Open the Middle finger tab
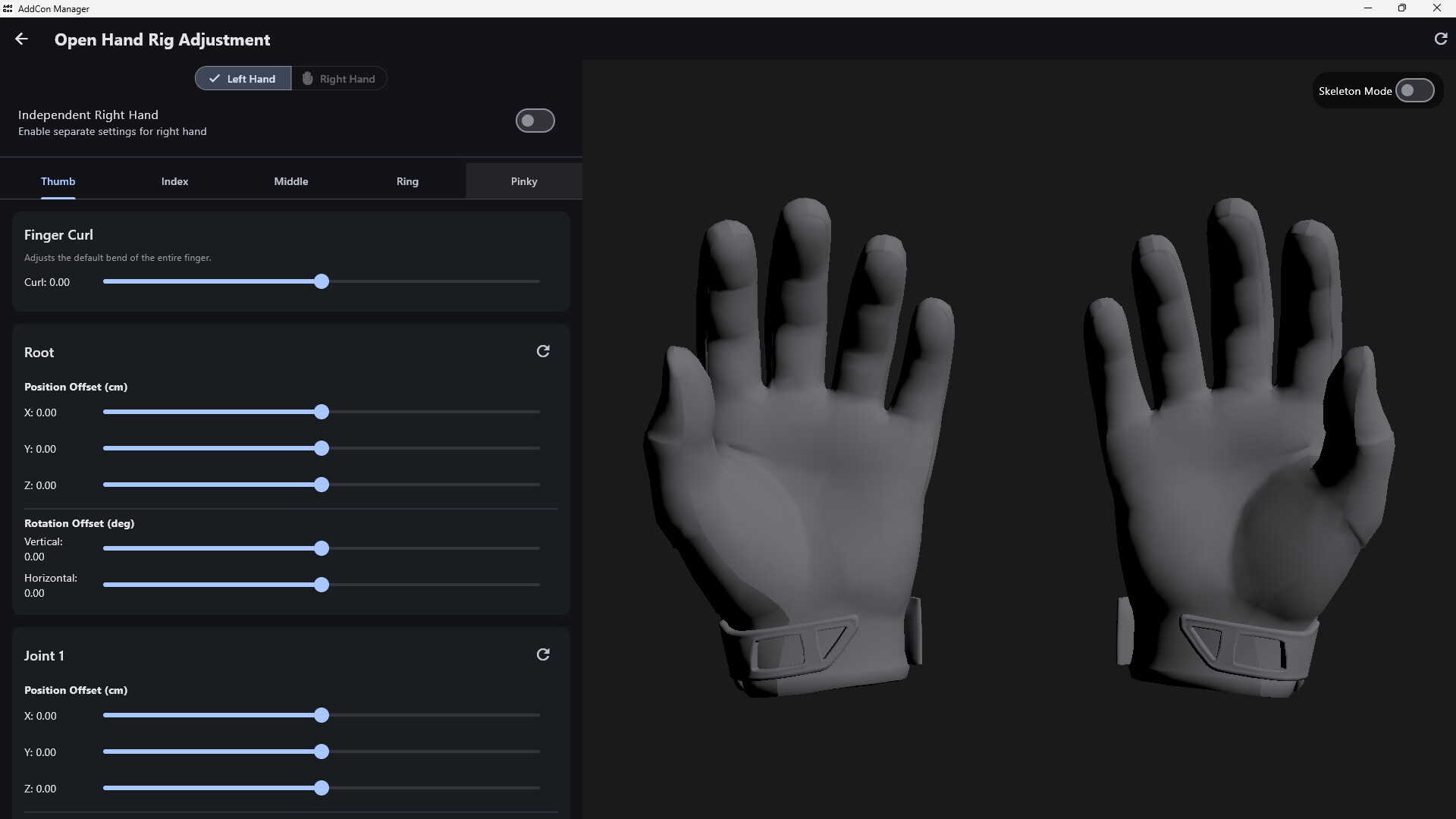This screenshot has height=819, width=1456. 290,181
